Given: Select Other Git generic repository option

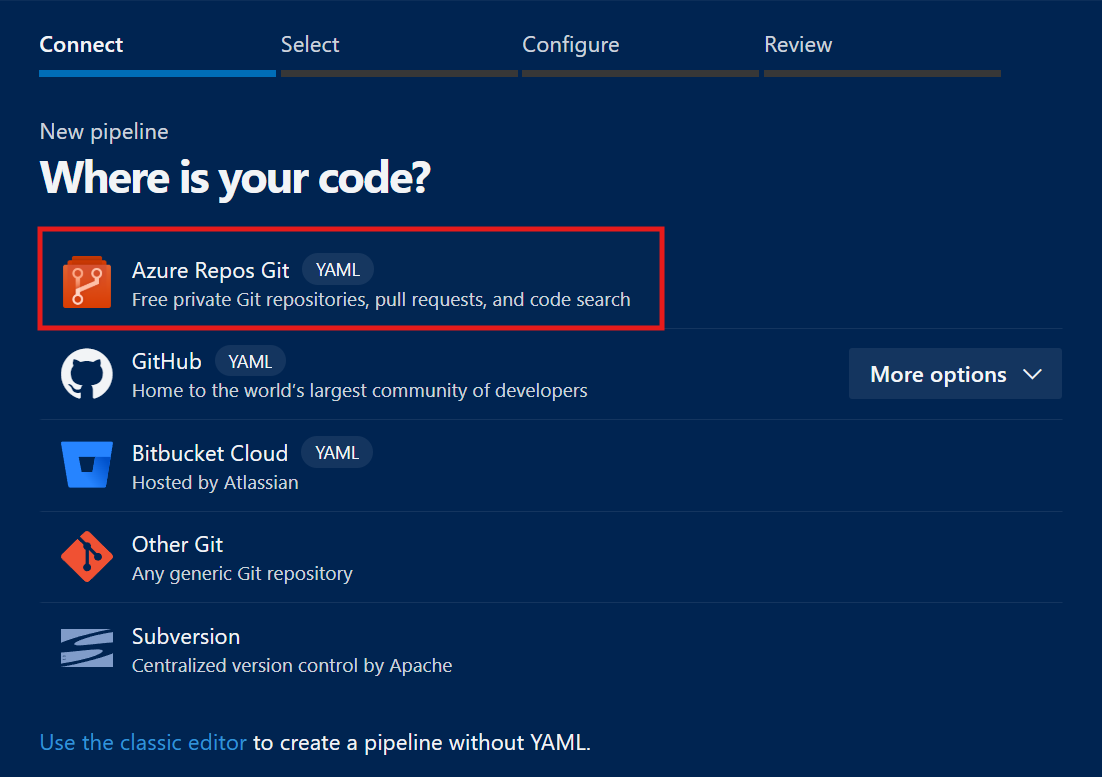Looking at the screenshot, I should pos(178,545).
